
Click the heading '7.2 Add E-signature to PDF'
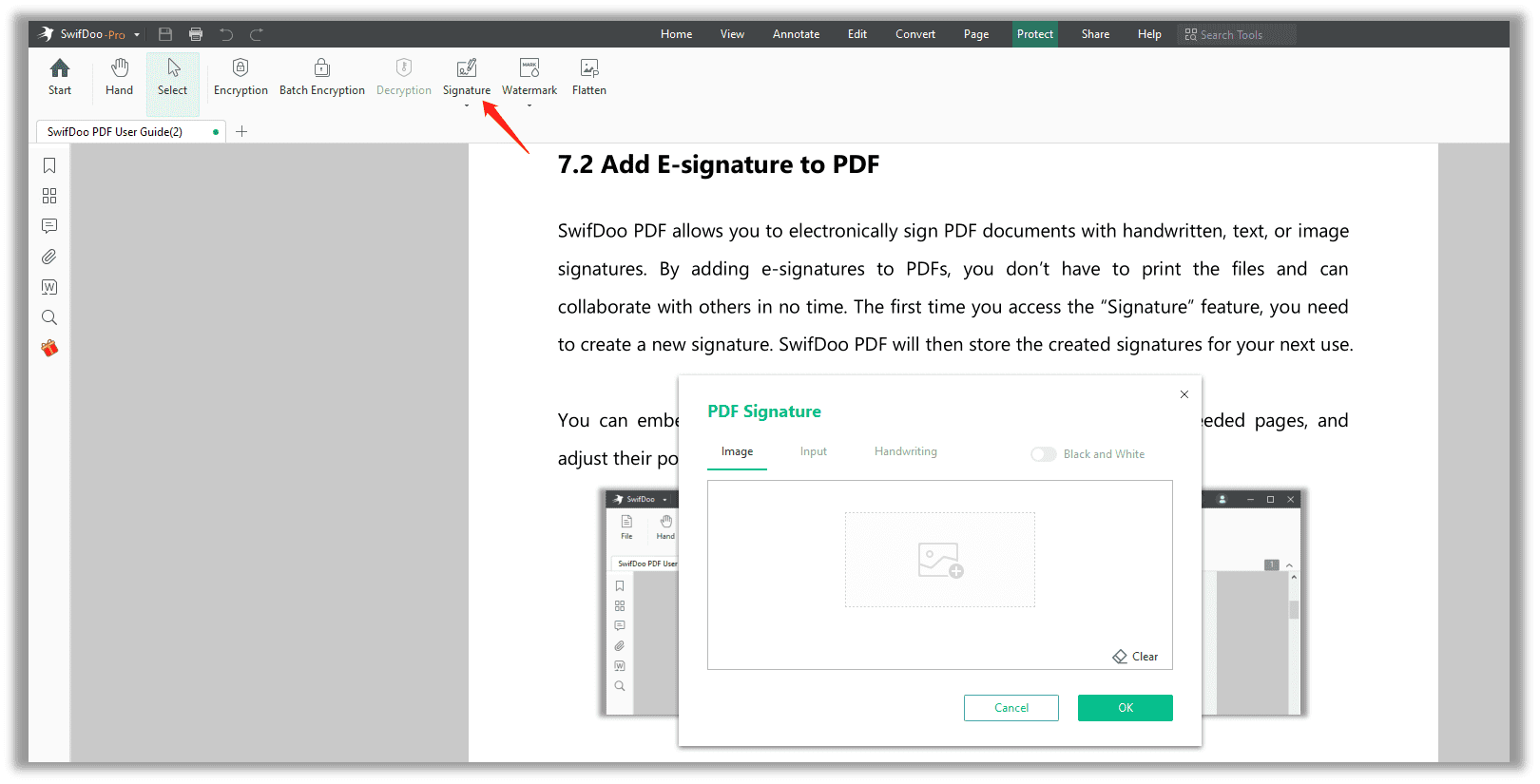(x=719, y=165)
